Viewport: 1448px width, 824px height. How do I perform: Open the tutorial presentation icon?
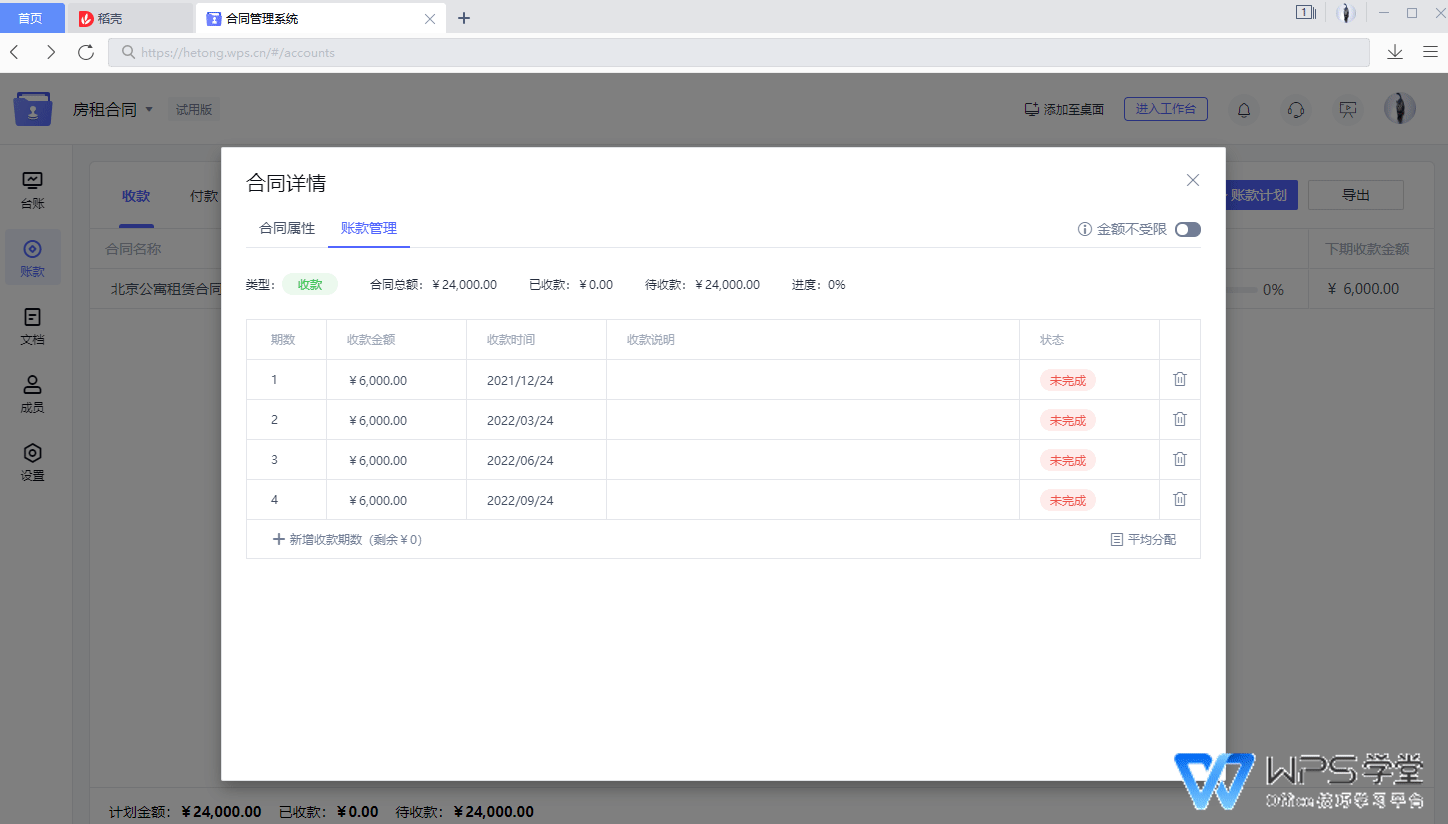pos(1348,109)
